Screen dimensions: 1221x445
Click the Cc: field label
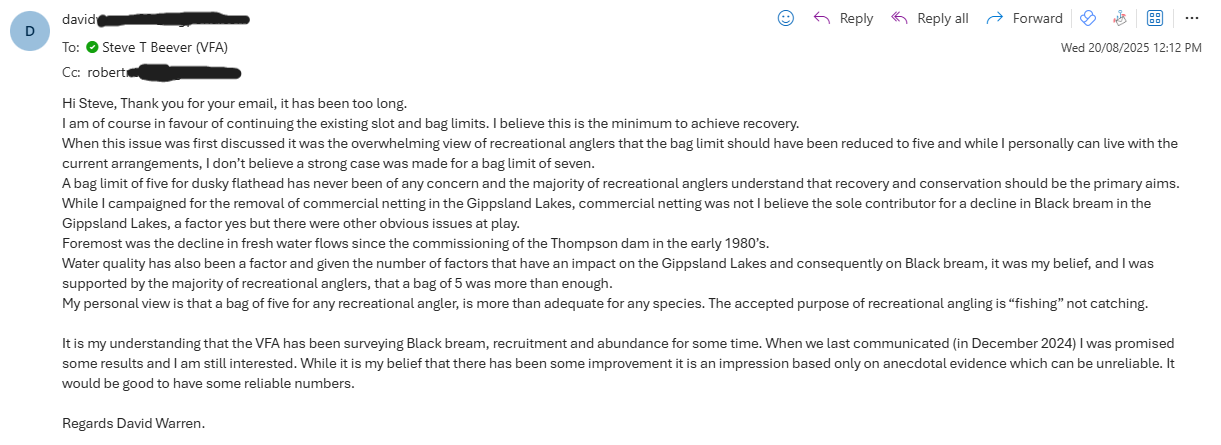click(71, 72)
